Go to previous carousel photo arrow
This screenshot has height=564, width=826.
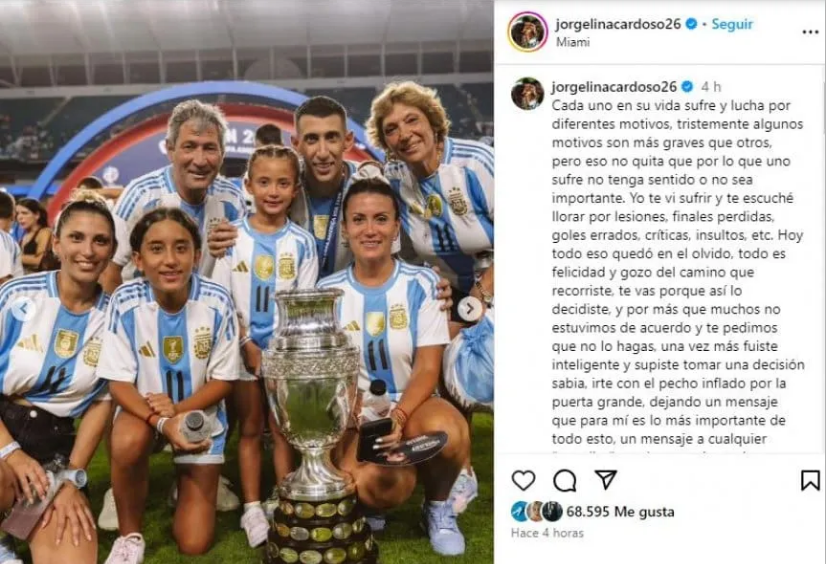pos(24,309)
